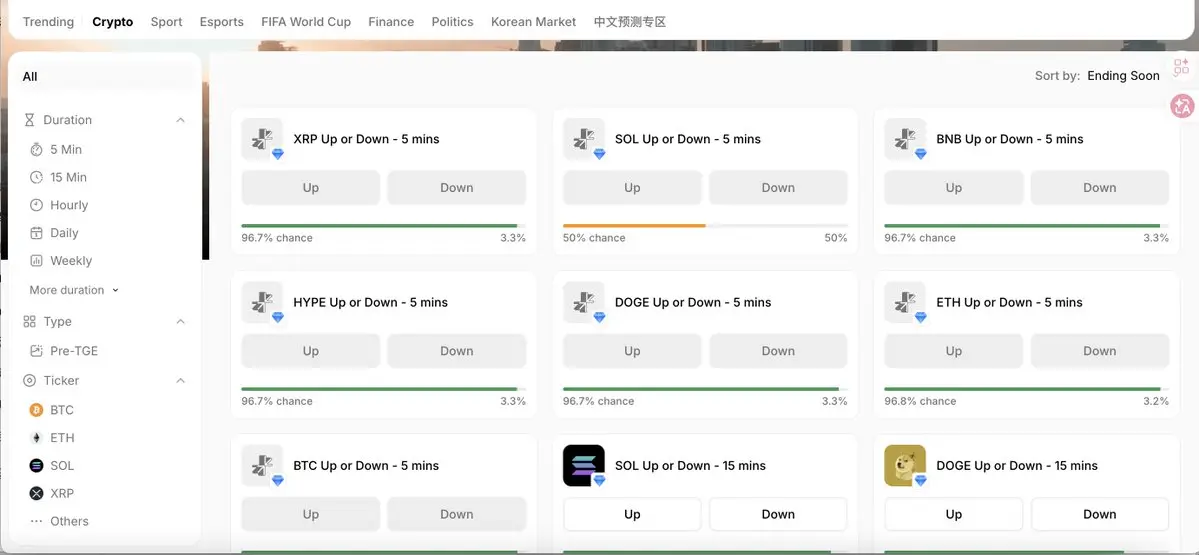Click the SOL ticker icon in sidebar
This screenshot has height=555, width=1199.
(x=36, y=466)
